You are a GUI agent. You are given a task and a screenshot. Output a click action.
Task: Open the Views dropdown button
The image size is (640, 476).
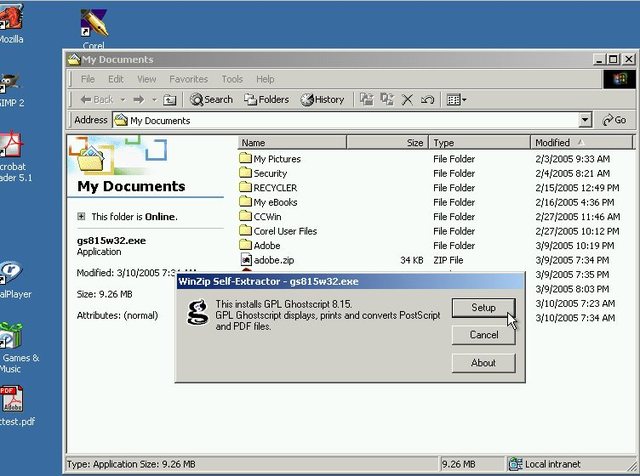(x=456, y=100)
